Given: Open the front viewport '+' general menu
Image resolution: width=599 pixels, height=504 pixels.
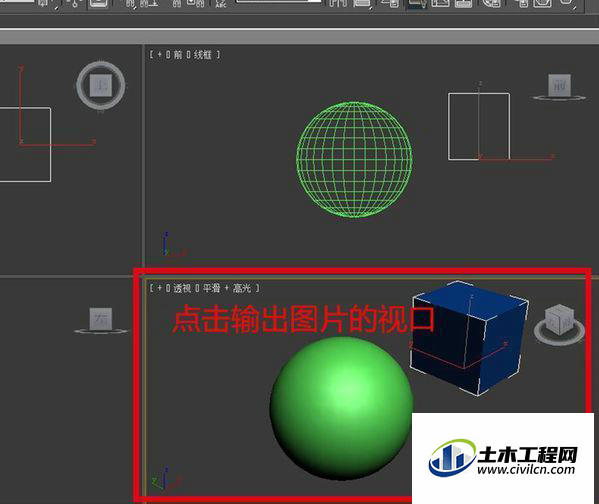Looking at the screenshot, I should [x=160, y=55].
